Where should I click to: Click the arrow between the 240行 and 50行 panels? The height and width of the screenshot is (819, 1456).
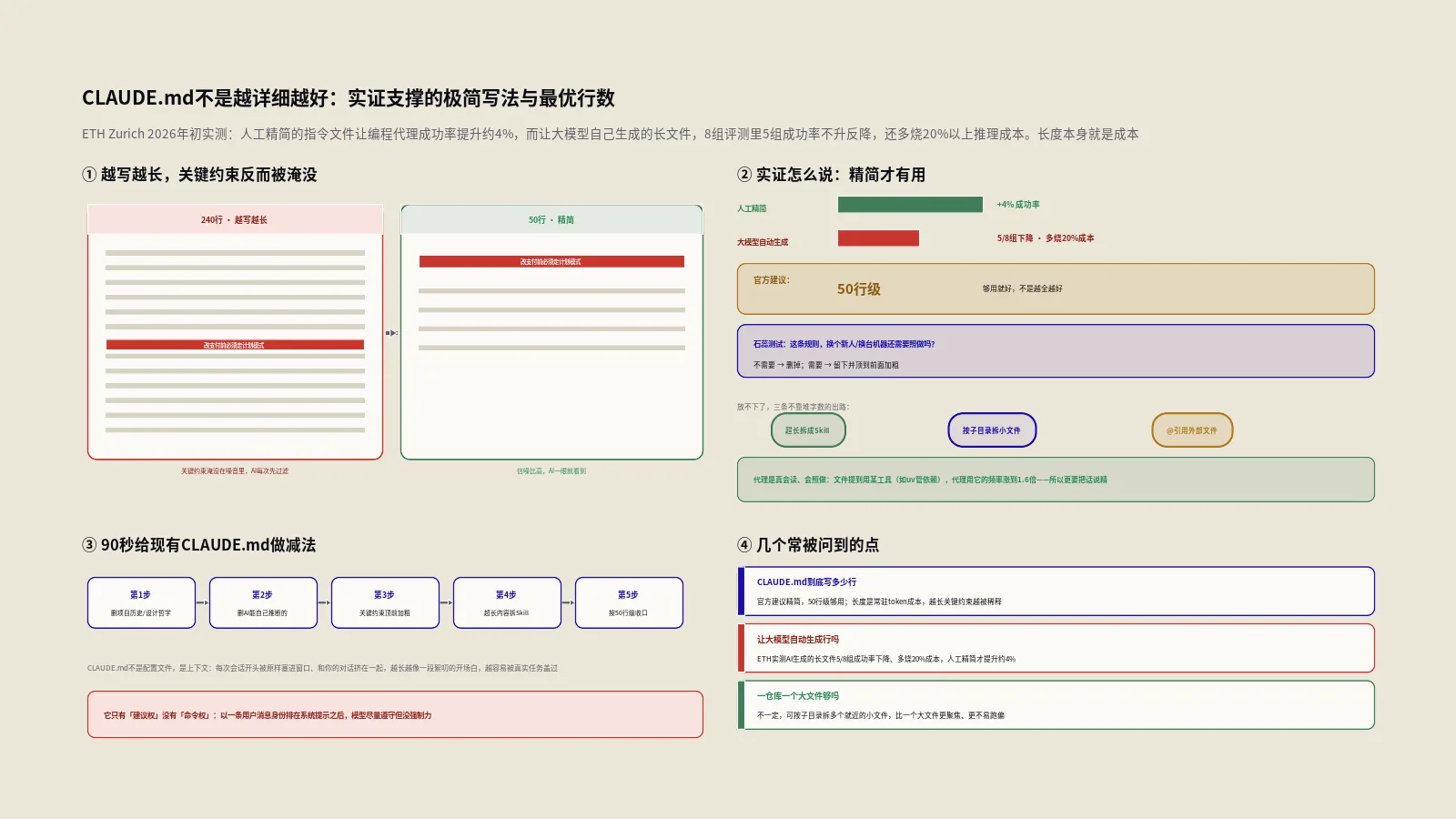click(x=391, y=333)
